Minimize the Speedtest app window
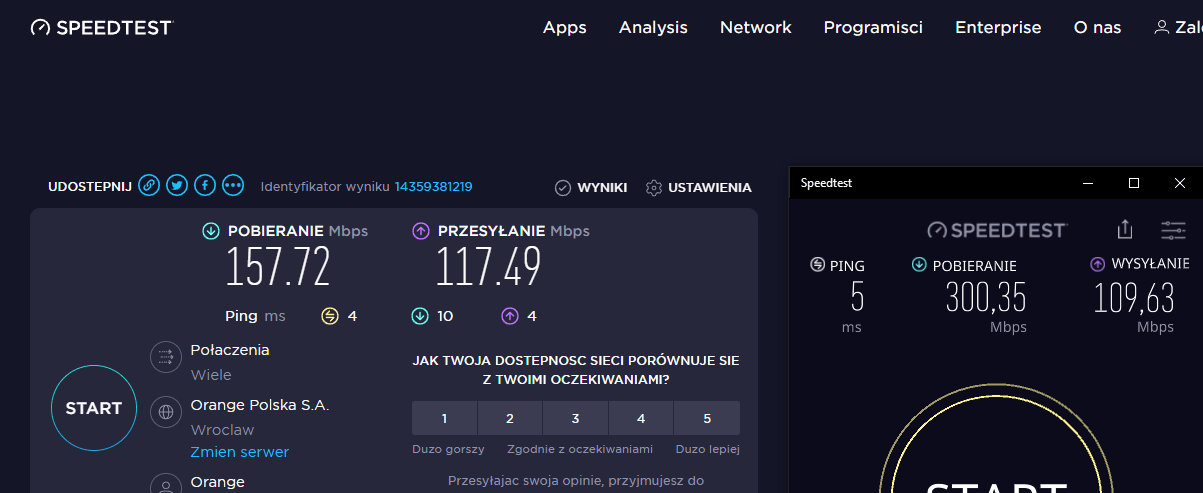Screen dimensions: 1203x493 tap(1088, 183)
